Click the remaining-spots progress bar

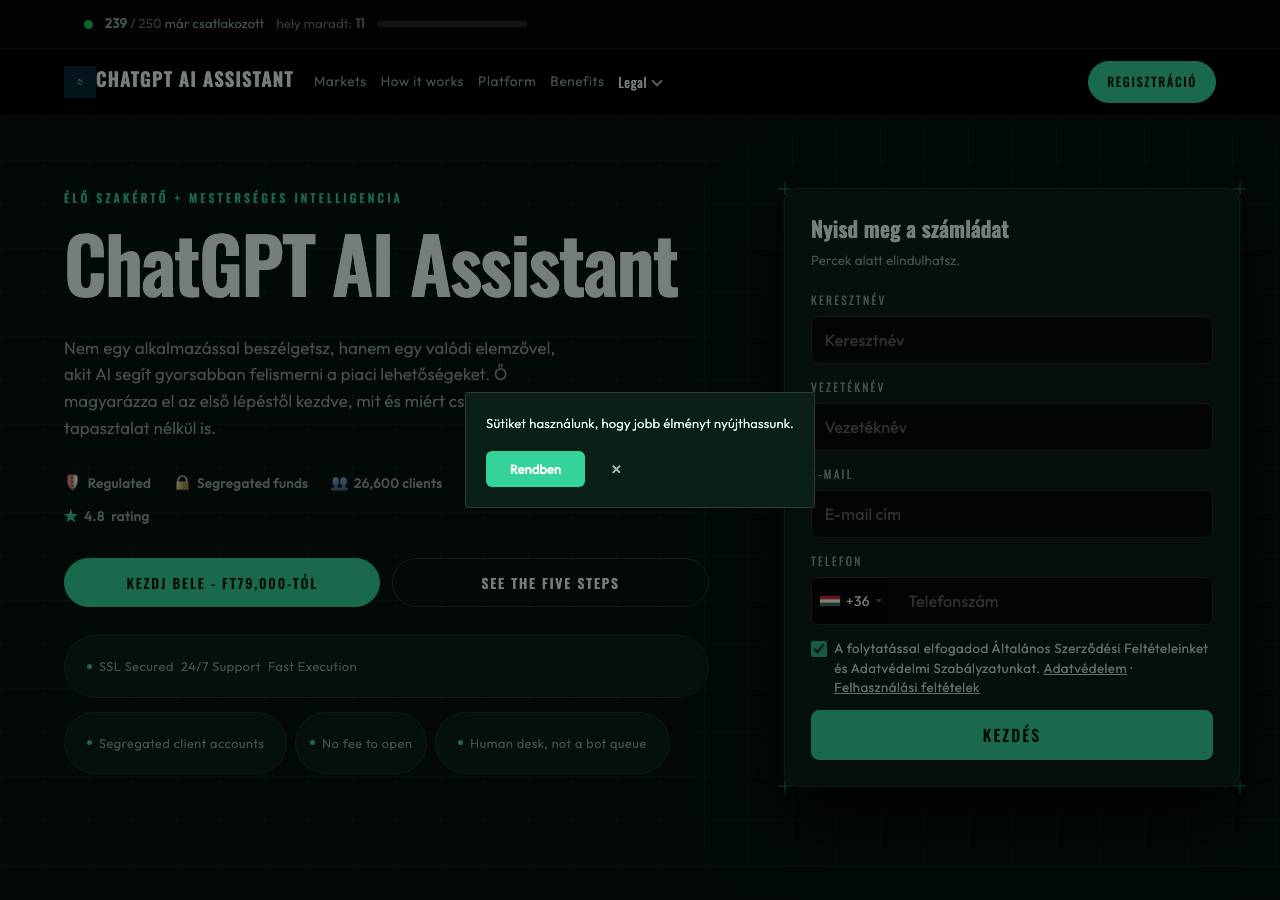pyautogui.click(x=452, y=24)
